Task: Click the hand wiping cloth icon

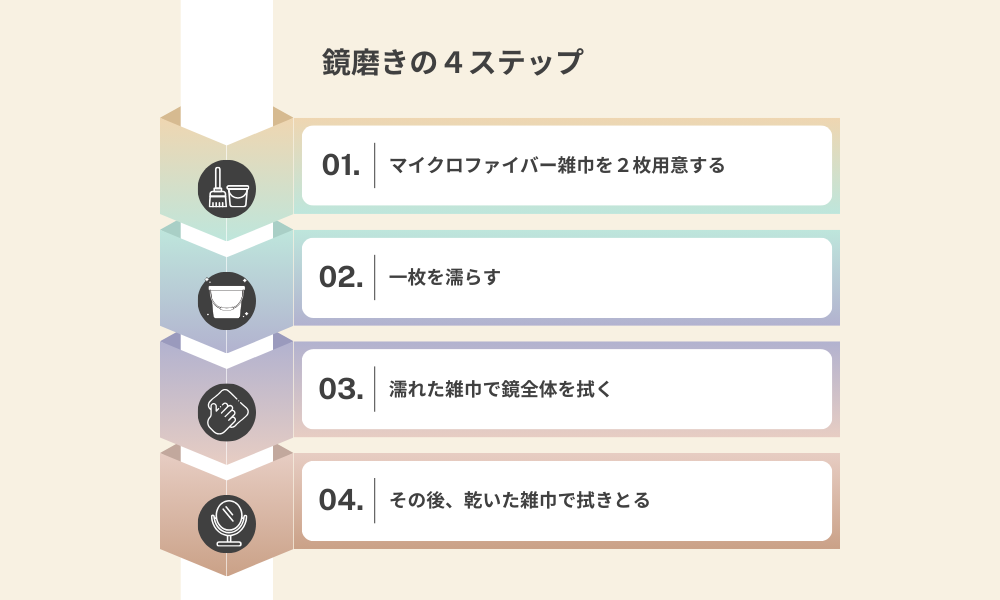Action: tap(227, 413)
